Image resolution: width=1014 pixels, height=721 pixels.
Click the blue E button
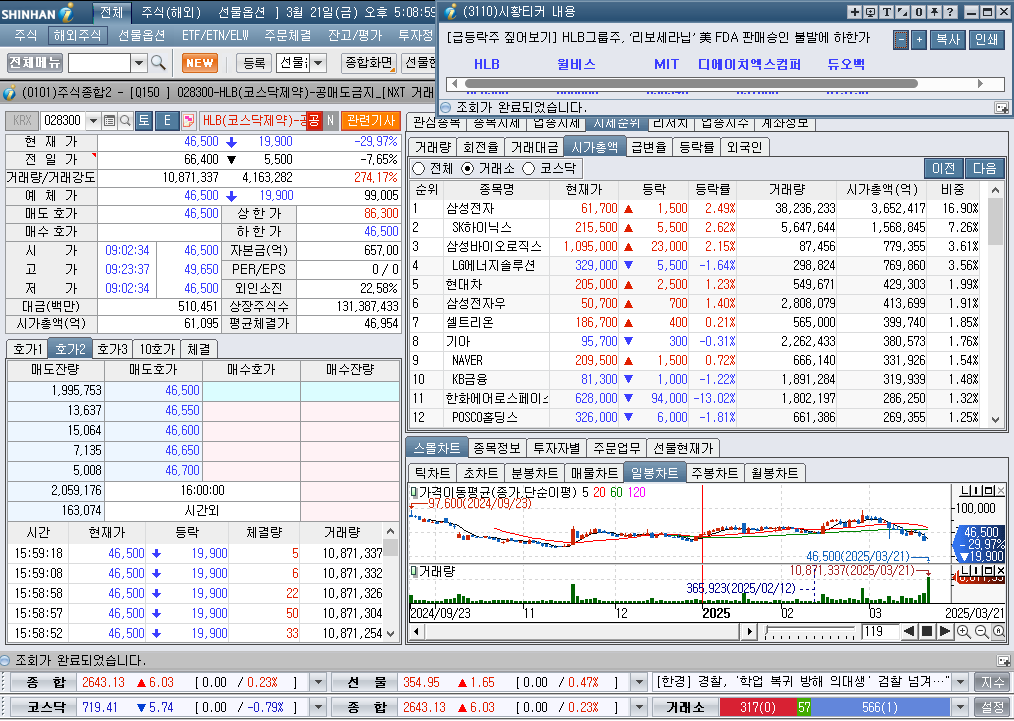coord(167,120)
